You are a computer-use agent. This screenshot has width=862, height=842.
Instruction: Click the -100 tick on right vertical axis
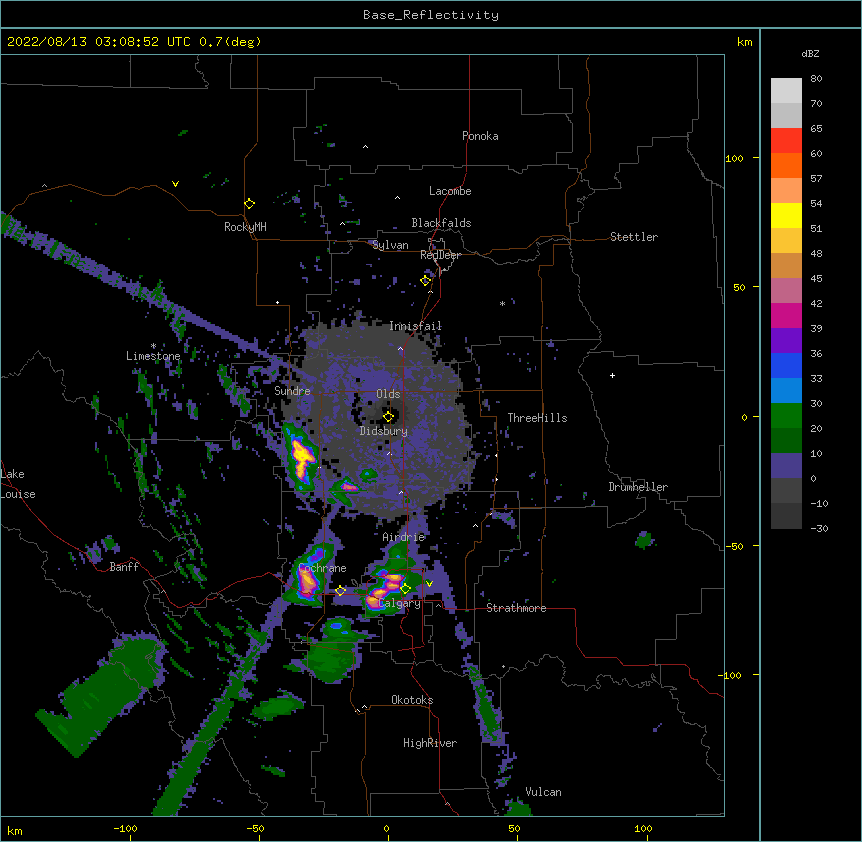[x=731, y=675]
